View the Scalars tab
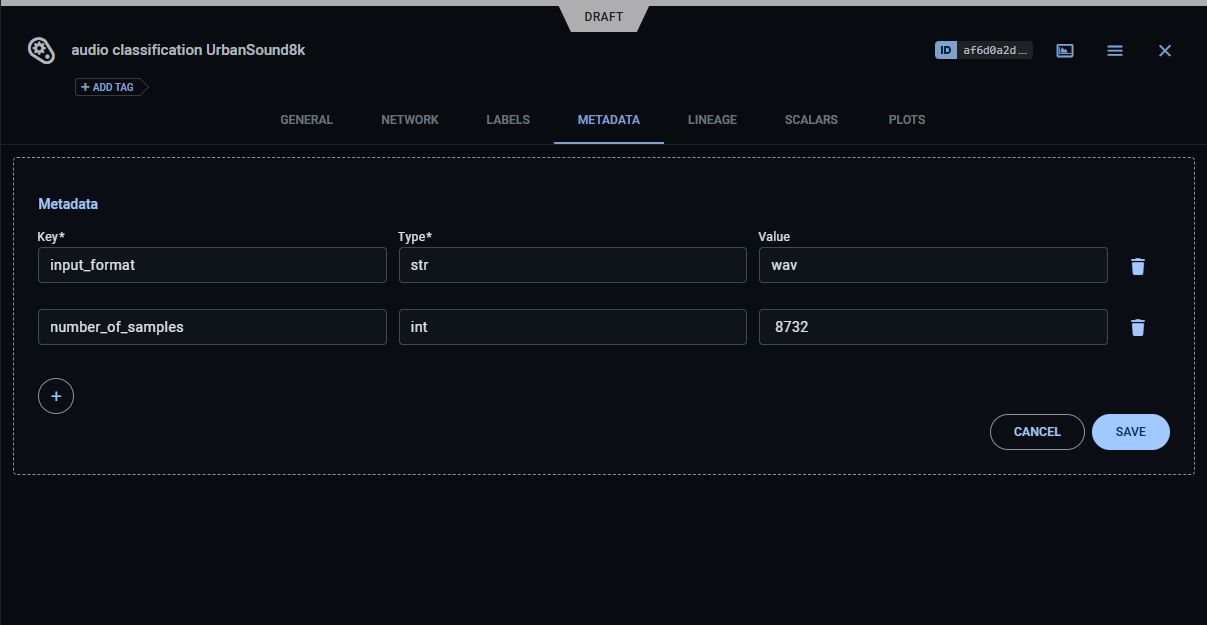 point(811,120)
